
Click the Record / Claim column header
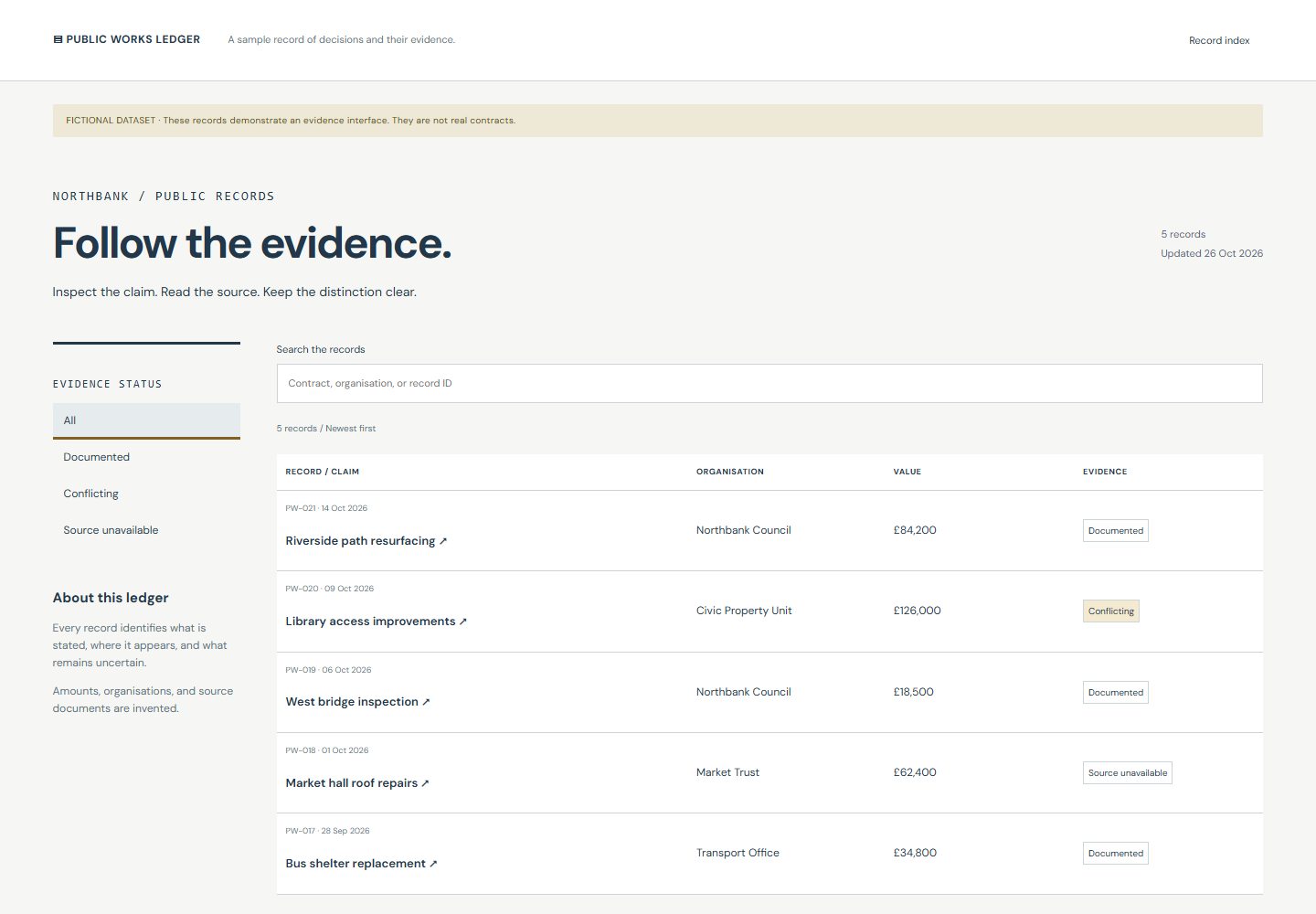(x=323, y=472)
